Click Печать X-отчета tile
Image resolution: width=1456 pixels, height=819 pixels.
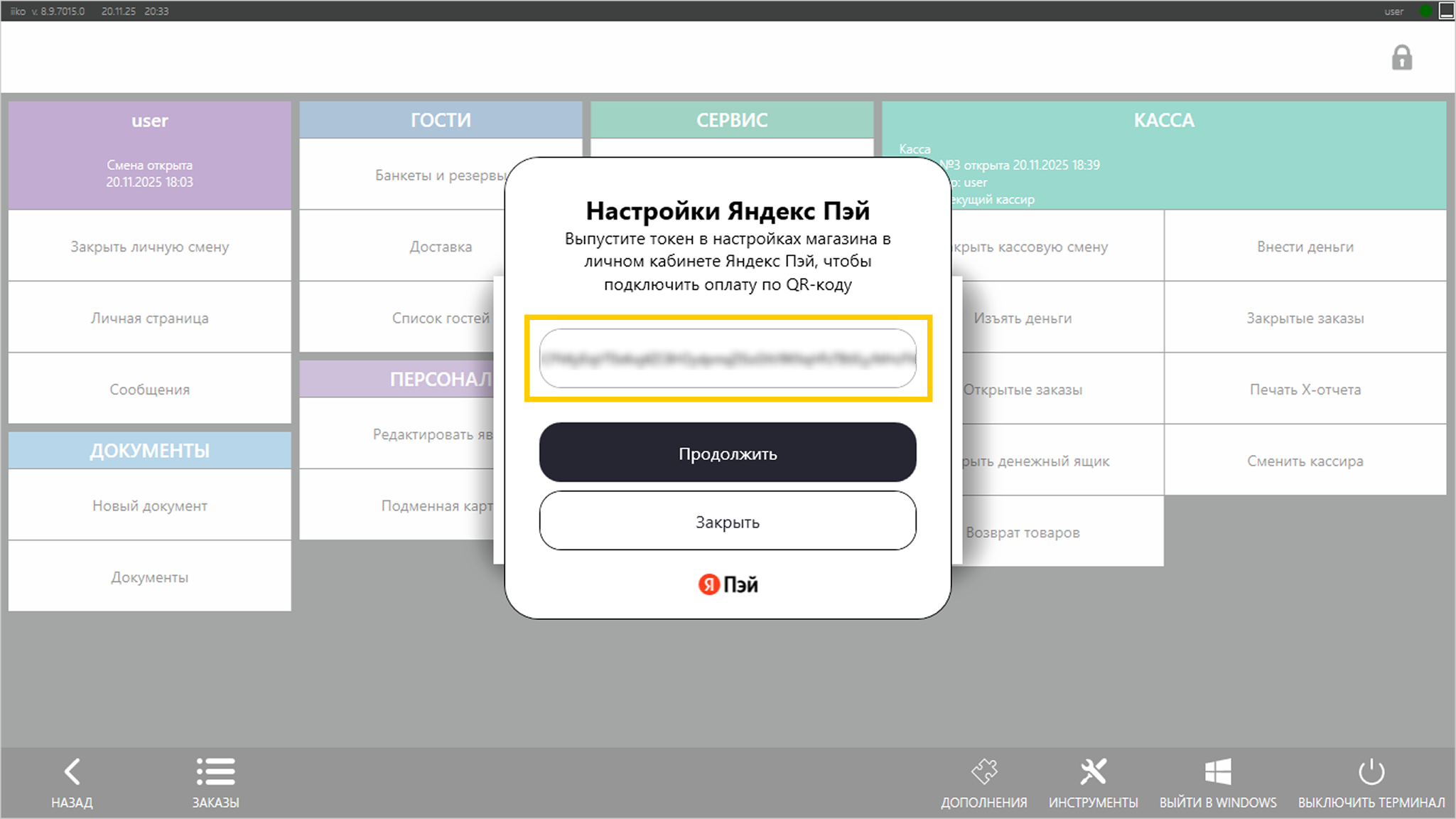(x=1305, y=389)
